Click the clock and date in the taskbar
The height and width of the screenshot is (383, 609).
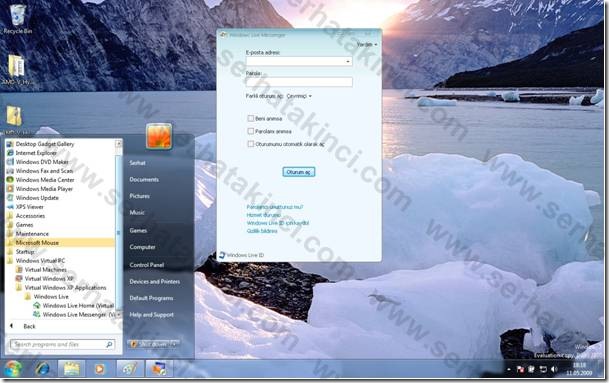(x=579, y=369)
